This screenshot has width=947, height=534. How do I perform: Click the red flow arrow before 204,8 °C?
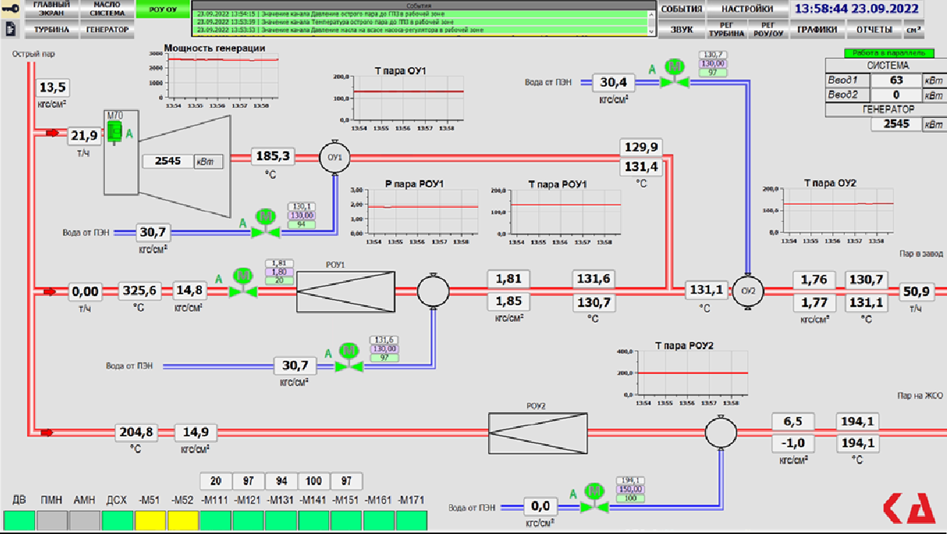[47, 433]
